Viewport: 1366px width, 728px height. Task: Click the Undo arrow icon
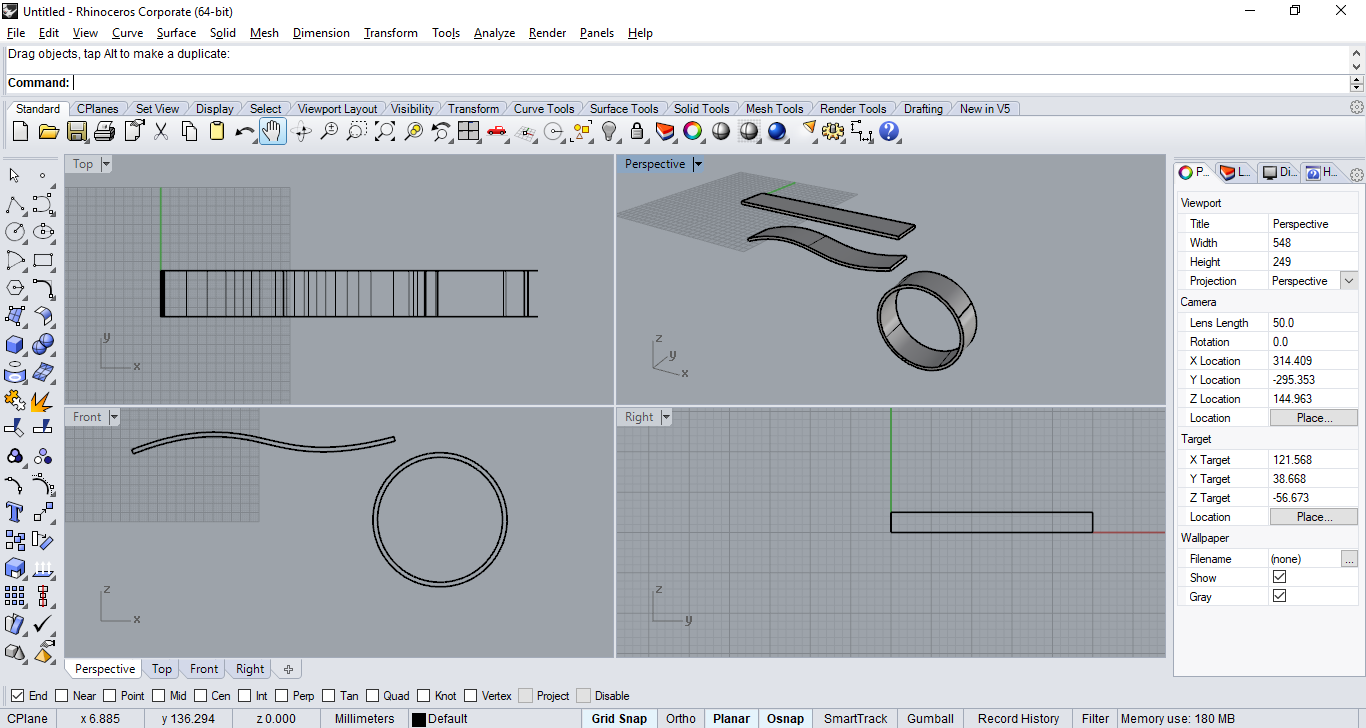(245, 131)
